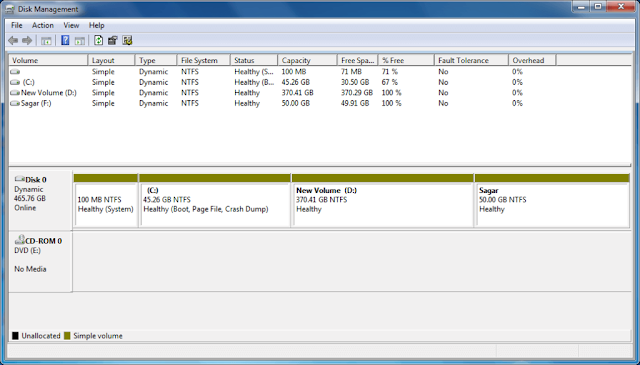Image resolution: width=640 pixels, height=365 pixels.
Task: Click the Disk 0 disk icon
Action: tap(19, 179)
